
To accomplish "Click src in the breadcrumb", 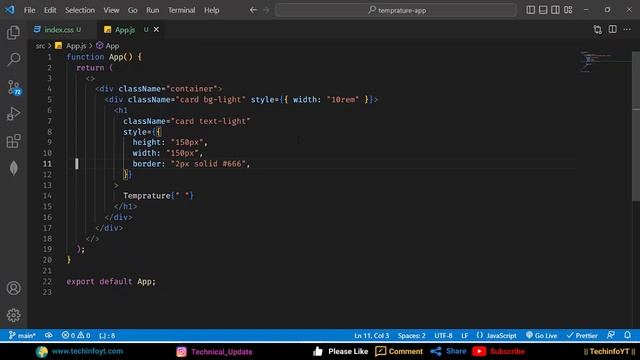I will click(x=40, y=46).
